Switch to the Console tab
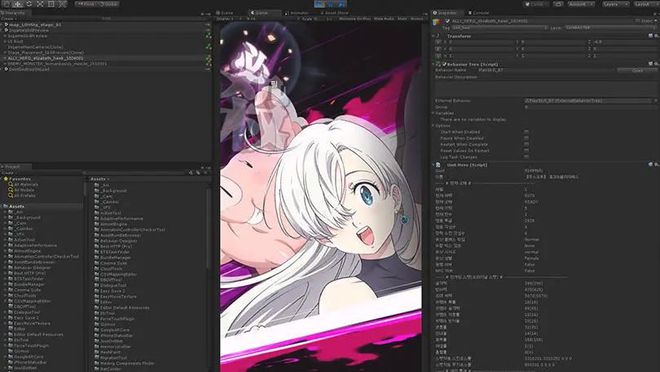This screenshot has width=660, height=372. point(480,13)
